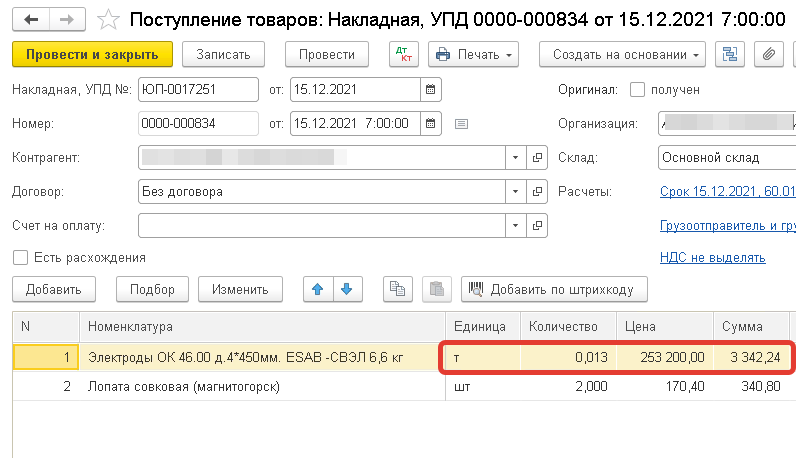Open the comment icon beside date

point(461,124)
